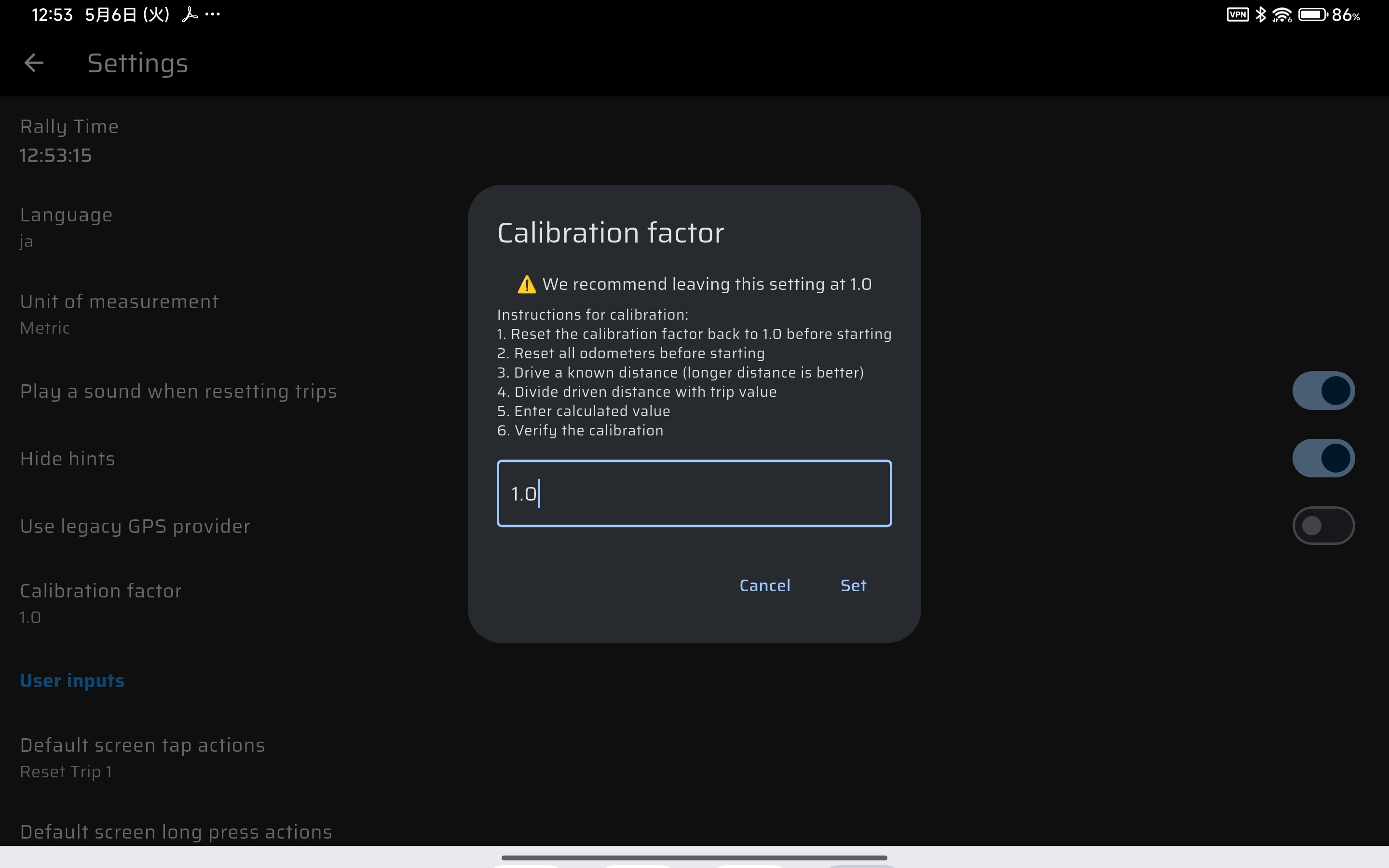Tap instruction 'Reset all odometers before starting'
The width and height of the screenshot is (1389, 868).
click(x=631, y=353)
